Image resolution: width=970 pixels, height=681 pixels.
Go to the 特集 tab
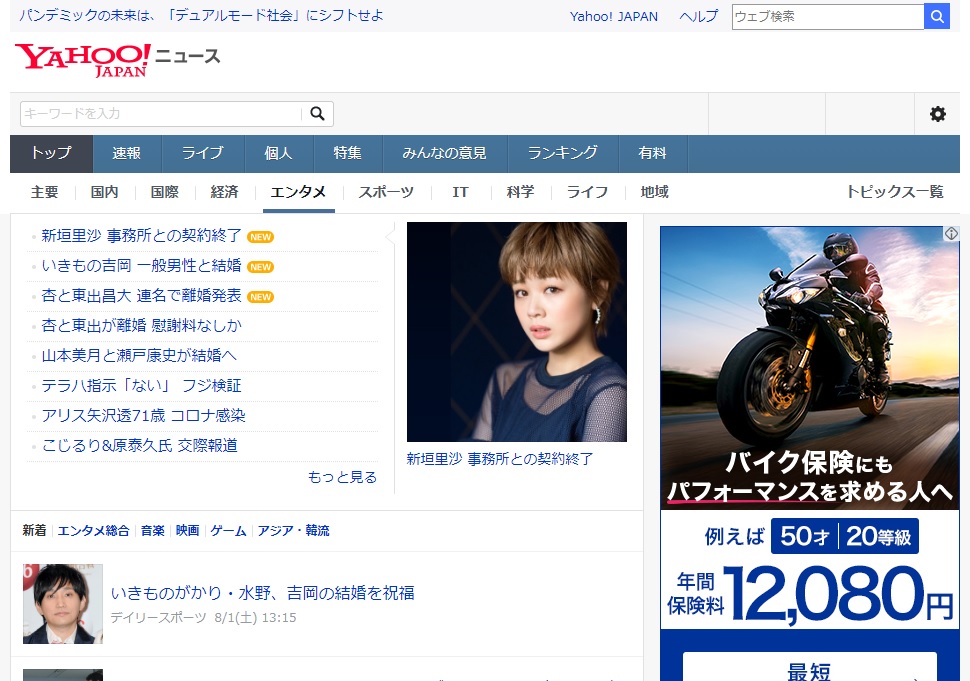coord(348,153)
